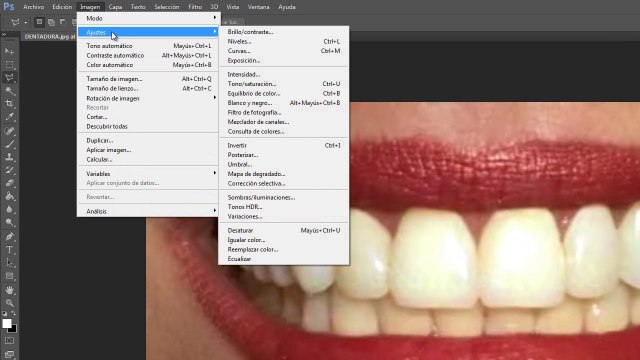
Task: Change the screen mode
Action: tap(9, 354)
